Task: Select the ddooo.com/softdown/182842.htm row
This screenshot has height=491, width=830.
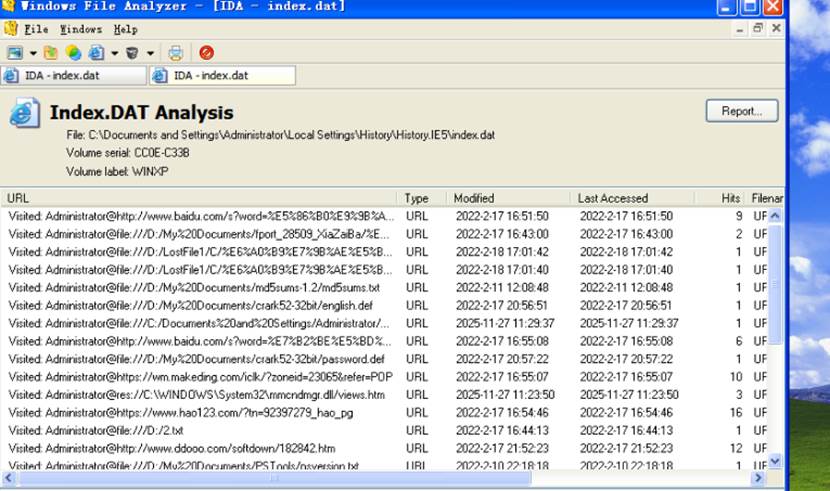Action: pyautogui.click(x=384, y=448)
